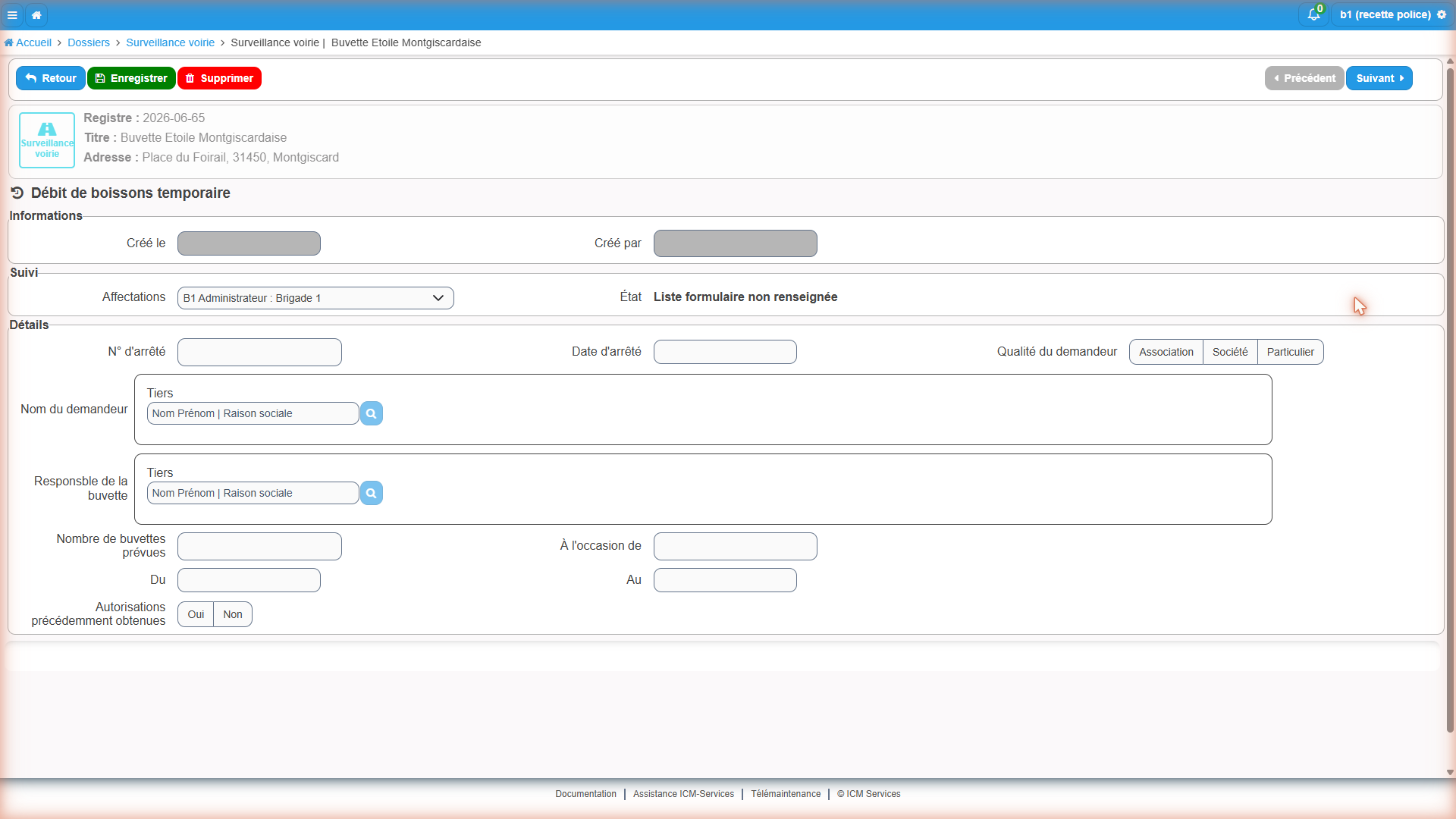Open the notifications bell
1456x819 pixels.
(x=1313, y=14)
